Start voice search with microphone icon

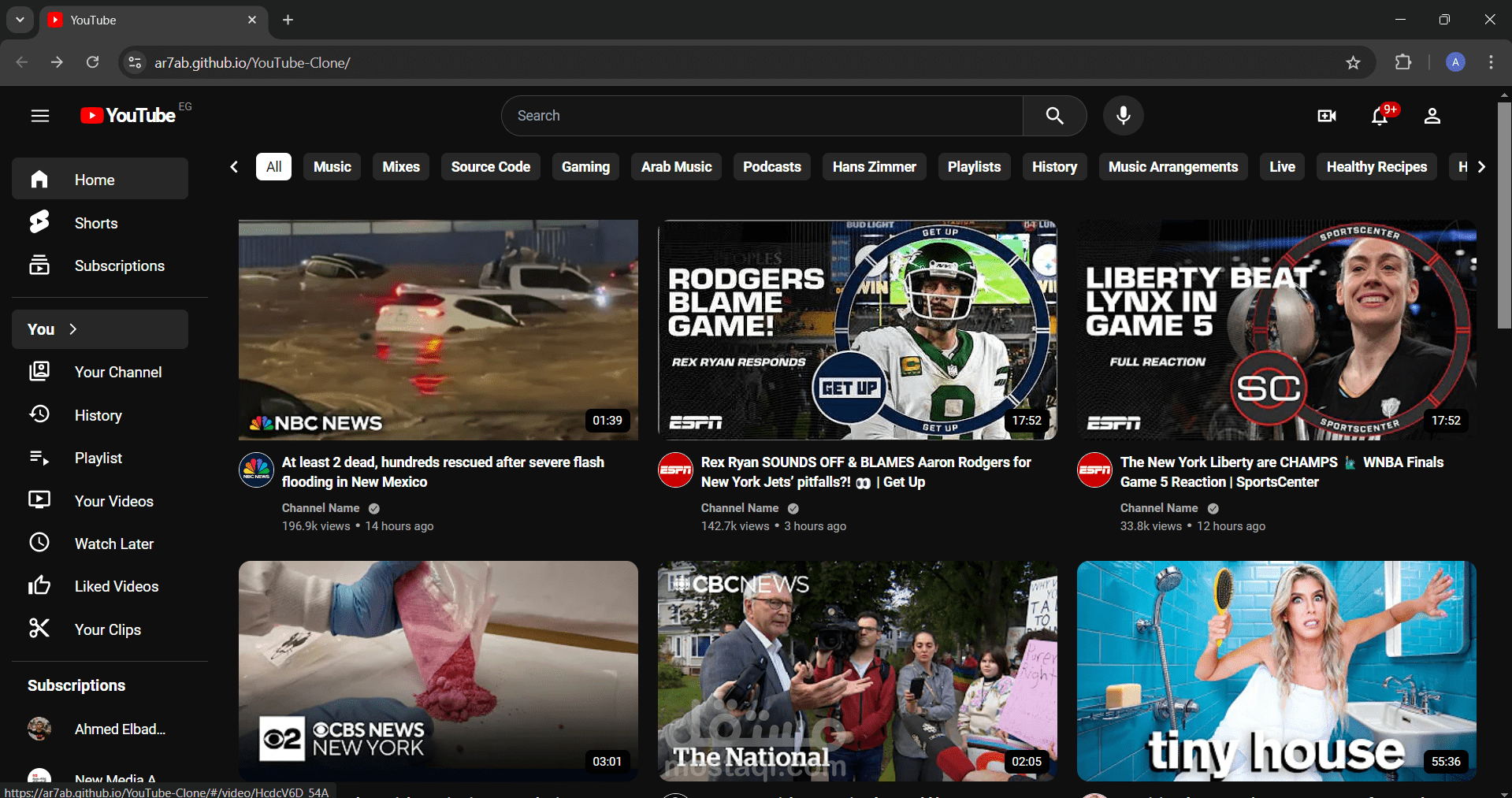click(x=1123, y=116)
